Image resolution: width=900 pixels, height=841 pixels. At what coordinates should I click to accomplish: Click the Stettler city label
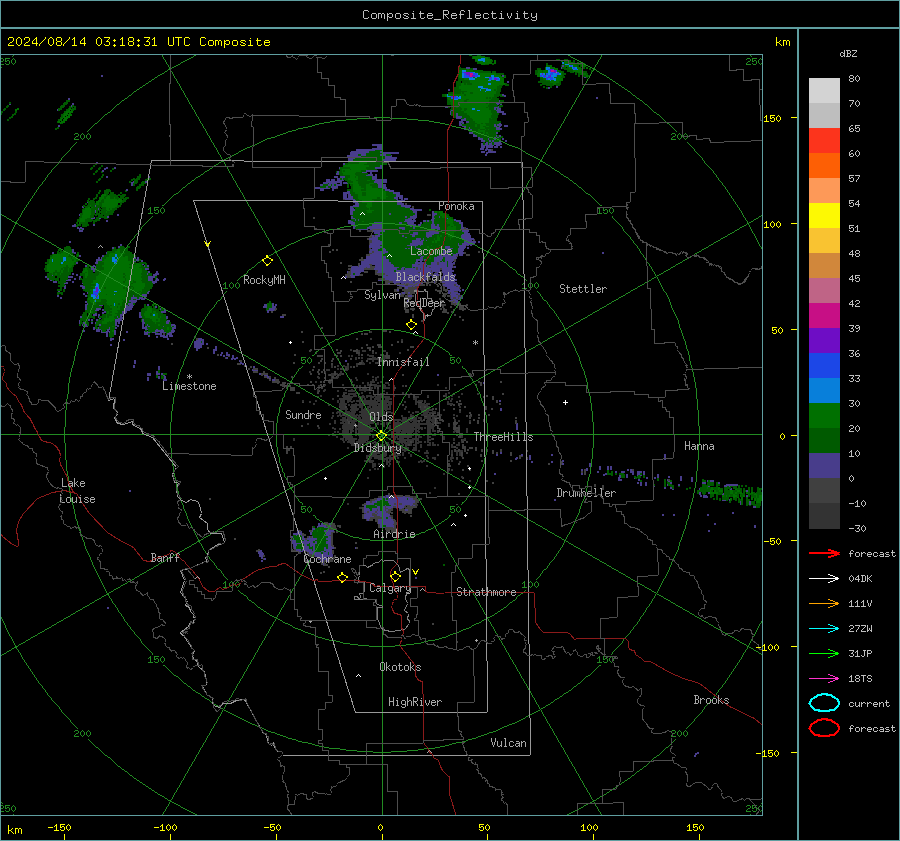pos(583,289)
